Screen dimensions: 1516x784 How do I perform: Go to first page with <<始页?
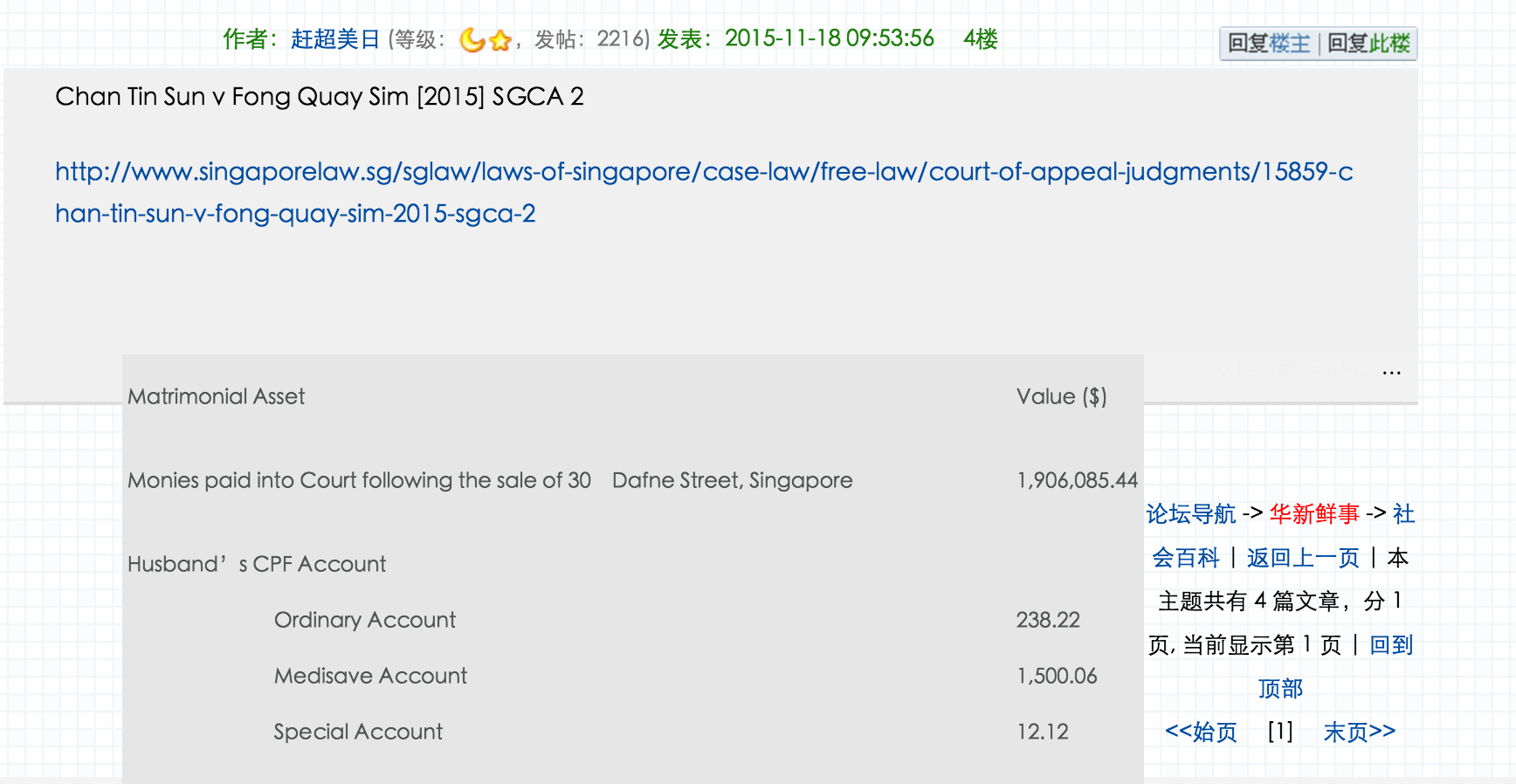coord(1201,732)
